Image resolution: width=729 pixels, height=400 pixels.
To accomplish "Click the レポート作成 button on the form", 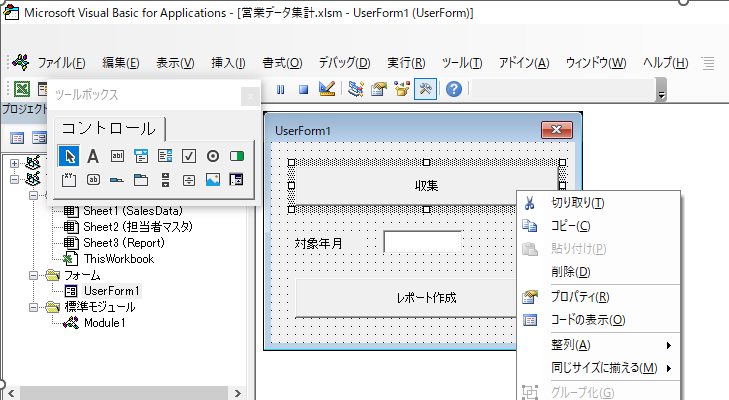I will coord(426,298).
